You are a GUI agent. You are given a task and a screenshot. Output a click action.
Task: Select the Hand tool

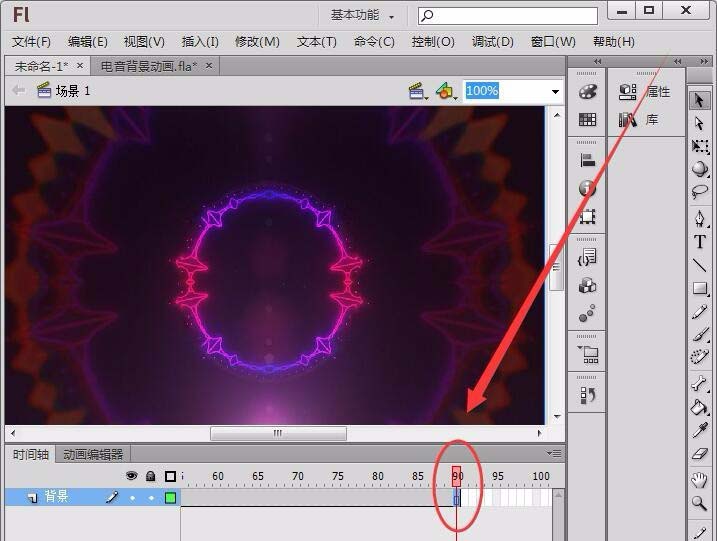[x=700, y=480]
